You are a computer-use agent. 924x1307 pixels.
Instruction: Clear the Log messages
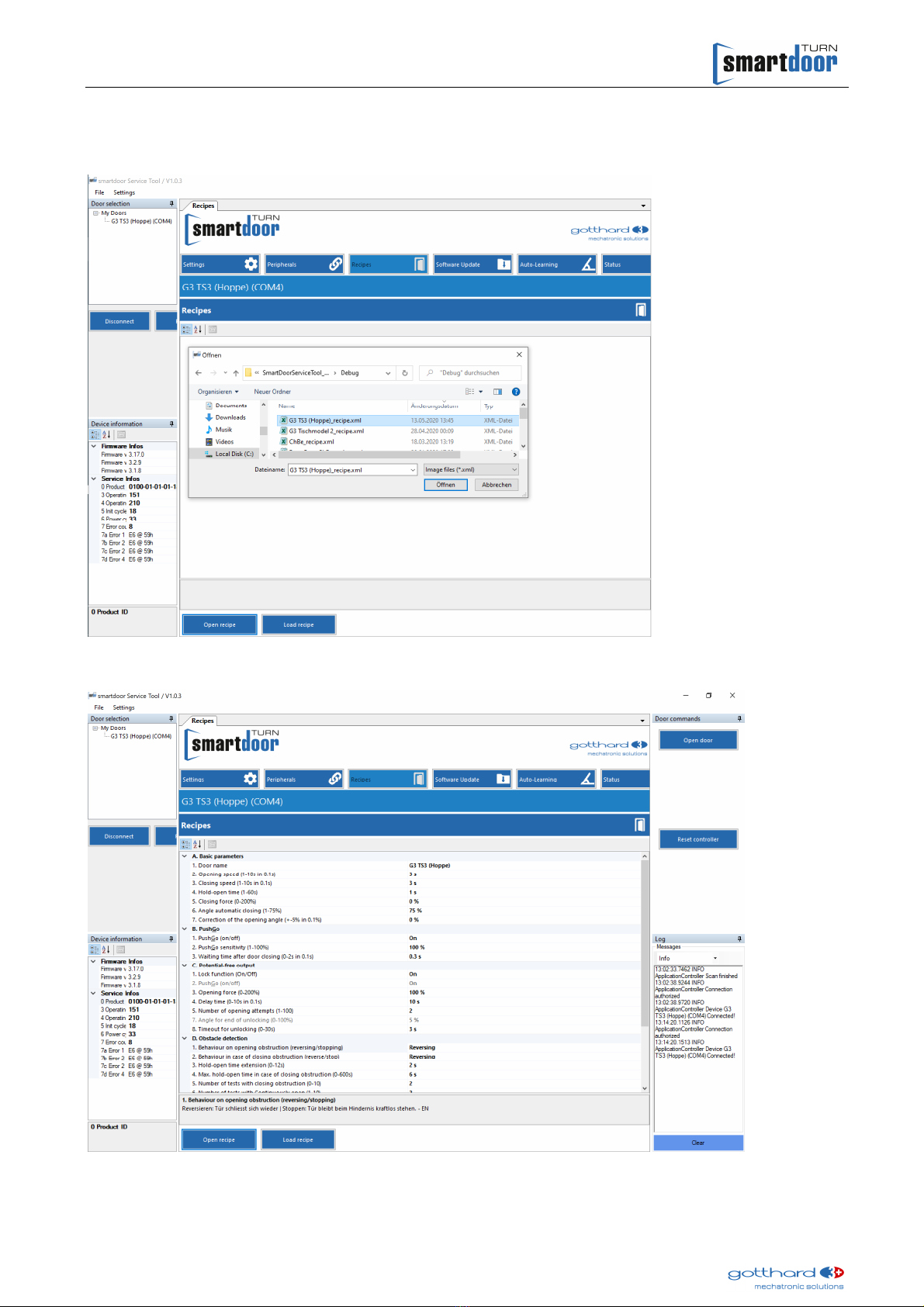point(698,1143)
